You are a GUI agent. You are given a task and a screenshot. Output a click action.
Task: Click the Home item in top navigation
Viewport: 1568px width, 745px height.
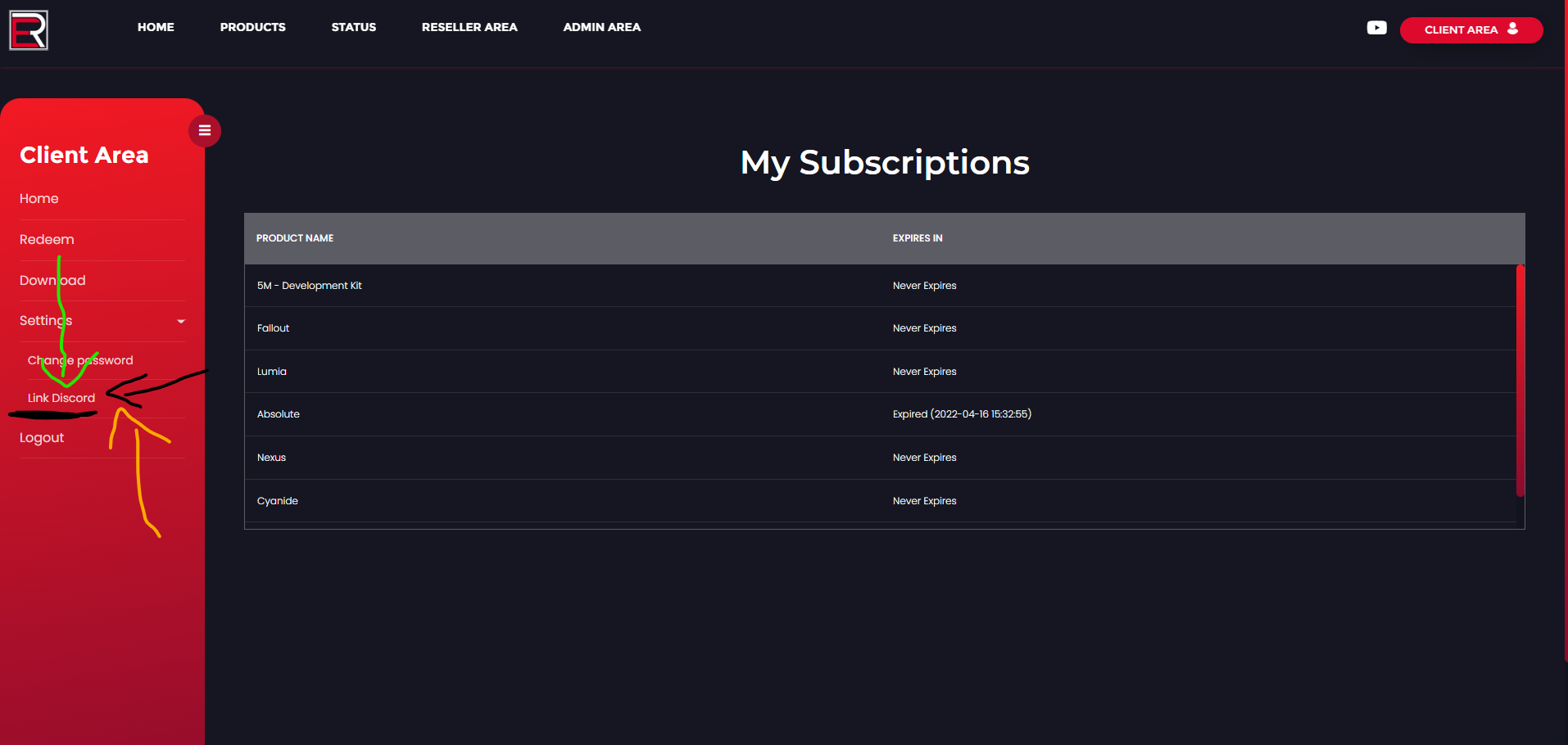(156, 27)
